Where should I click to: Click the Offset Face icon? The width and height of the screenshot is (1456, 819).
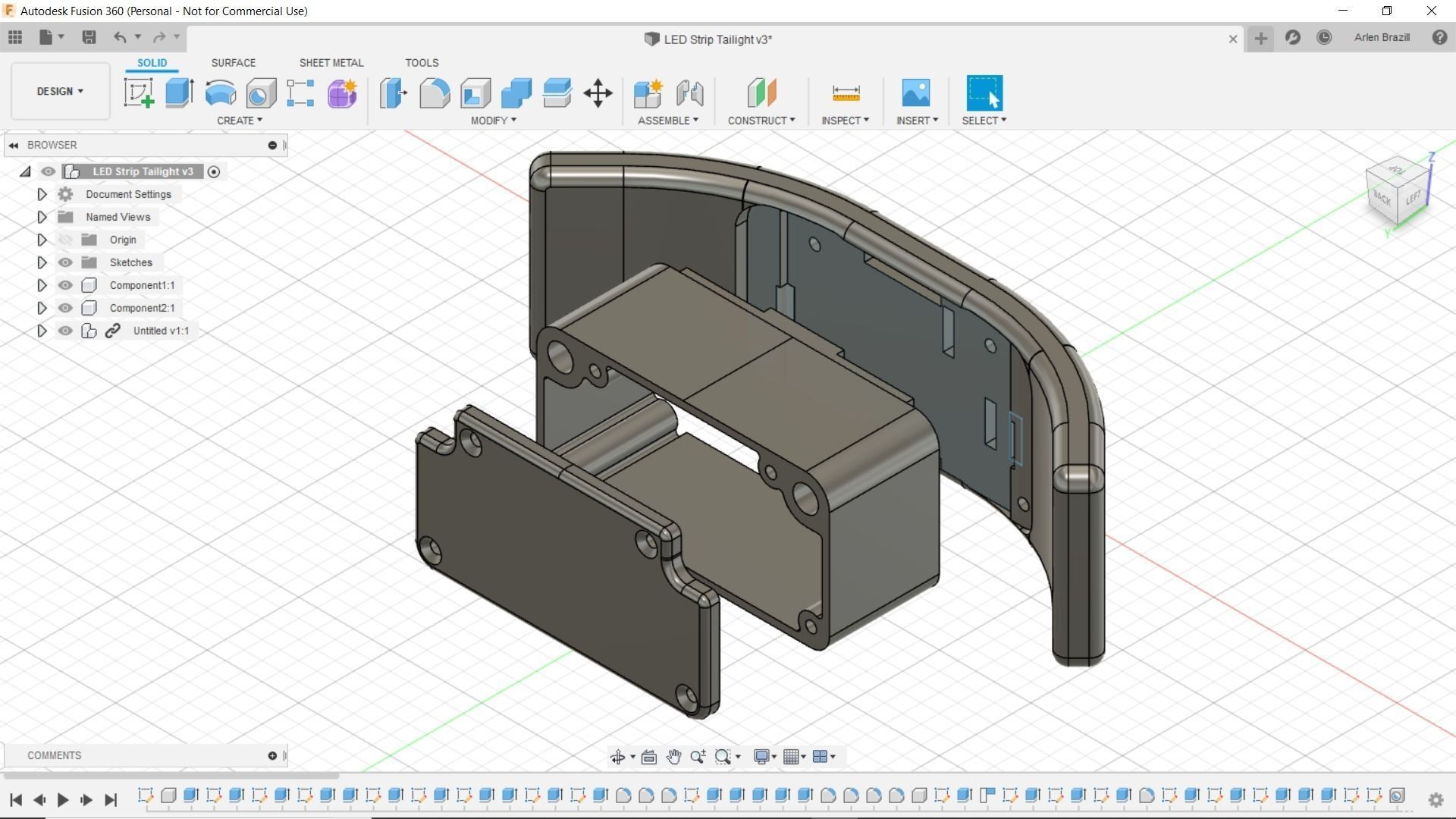(x=557, y=93)
